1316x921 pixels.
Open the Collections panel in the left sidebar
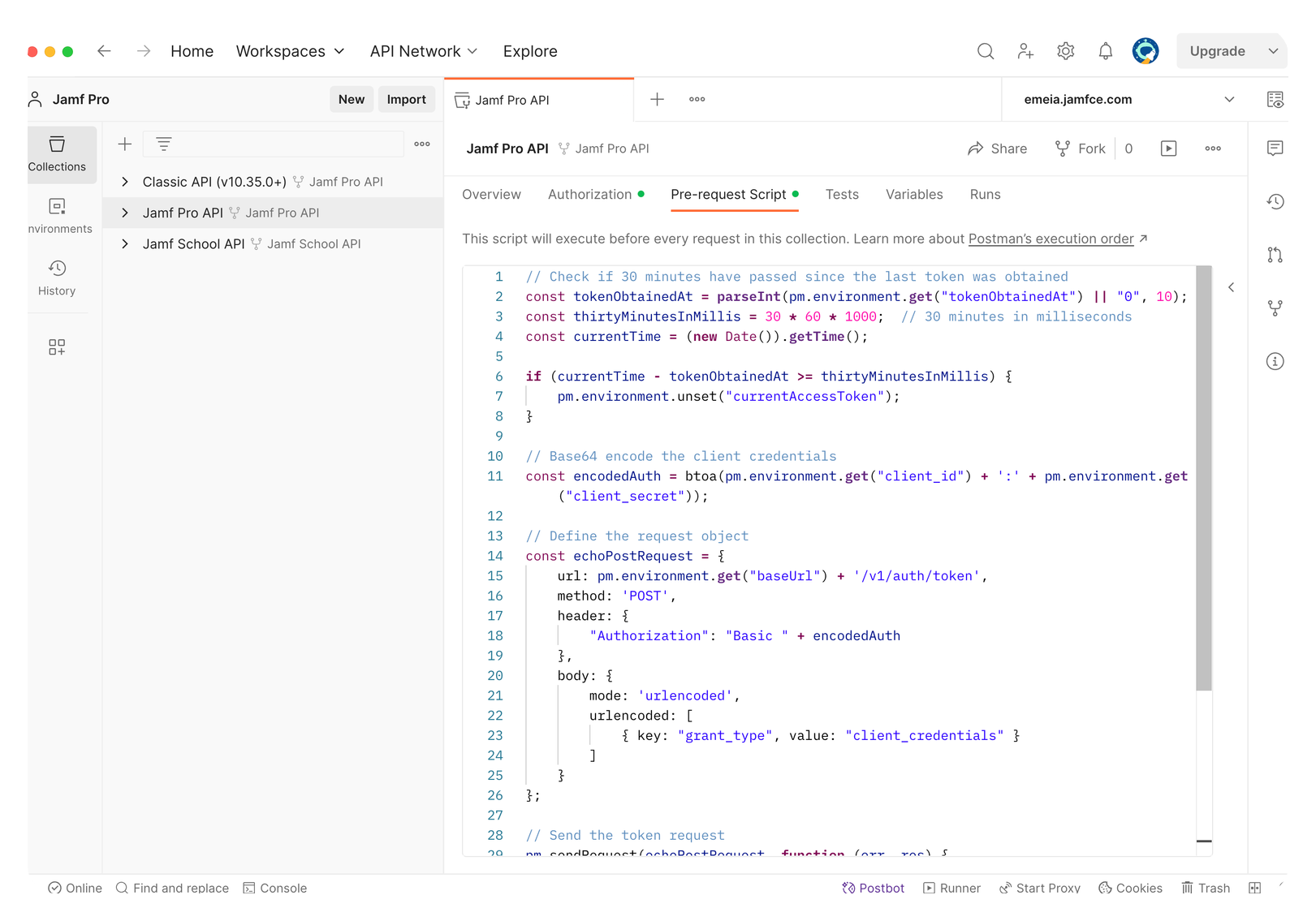pos(58,154)
